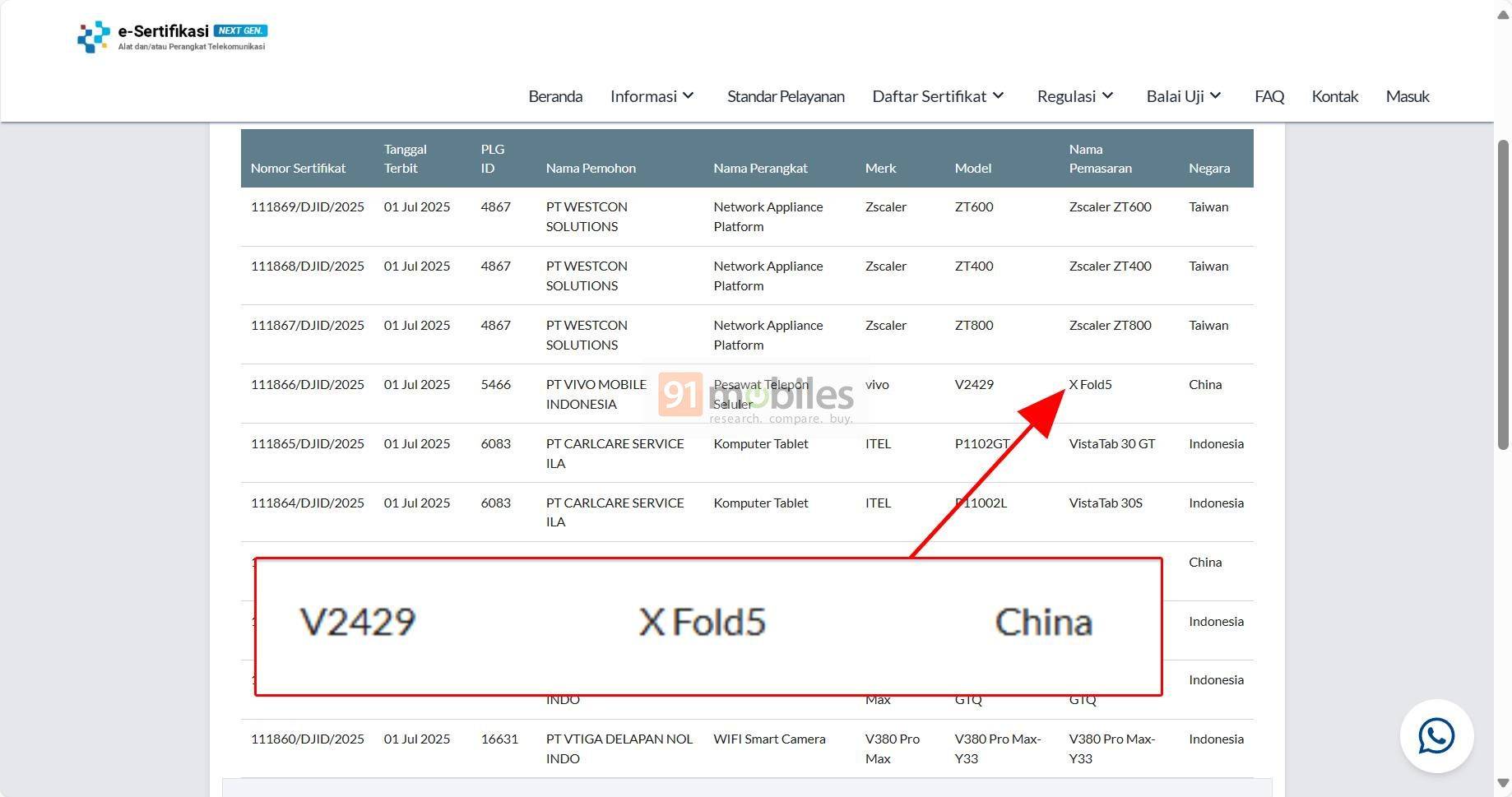Select certificate 111869/DJID/2025
1512x797 pixels.
[307, 206]
